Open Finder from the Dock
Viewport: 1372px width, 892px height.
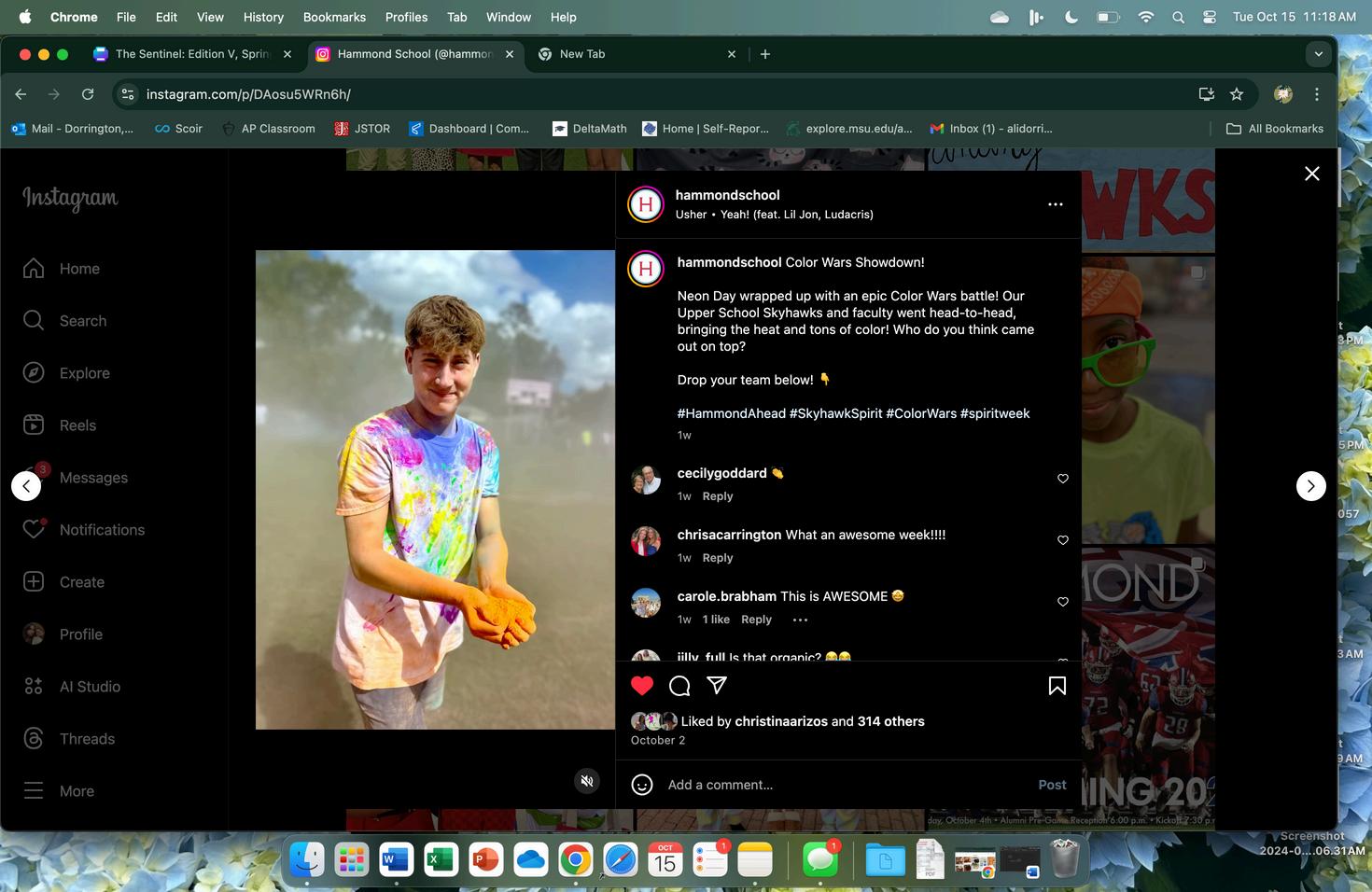click(x=307, y=859)
